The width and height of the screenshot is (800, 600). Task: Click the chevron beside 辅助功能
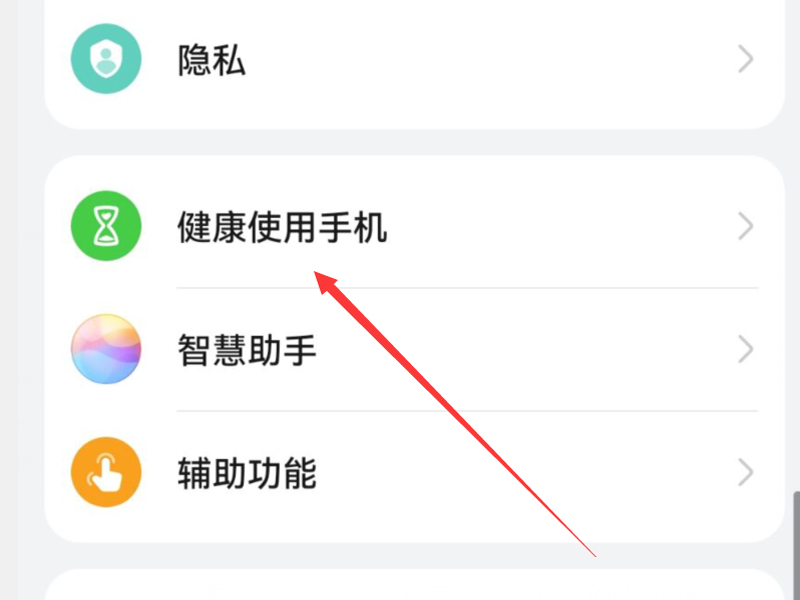[x=745, y=473]
